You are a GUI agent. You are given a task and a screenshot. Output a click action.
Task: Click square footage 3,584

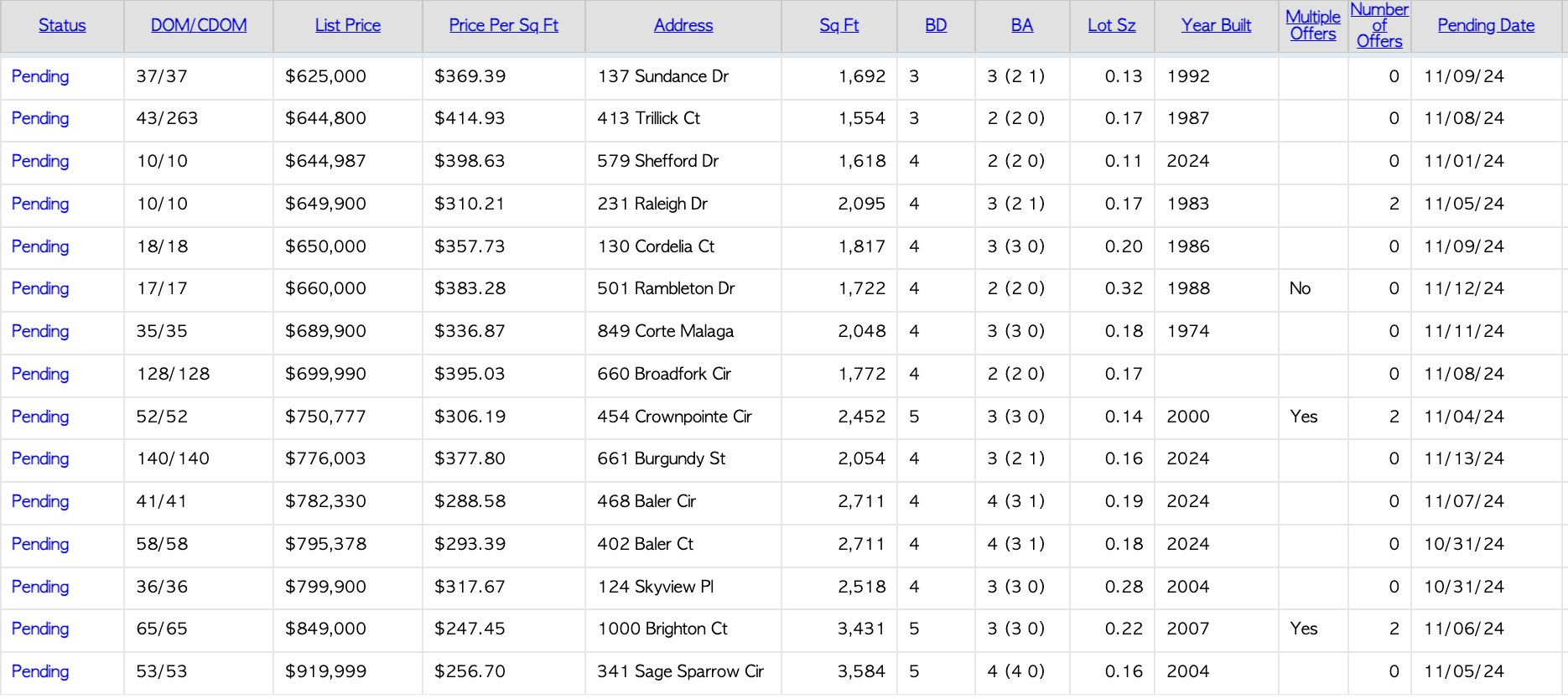(x=862, y=671)
